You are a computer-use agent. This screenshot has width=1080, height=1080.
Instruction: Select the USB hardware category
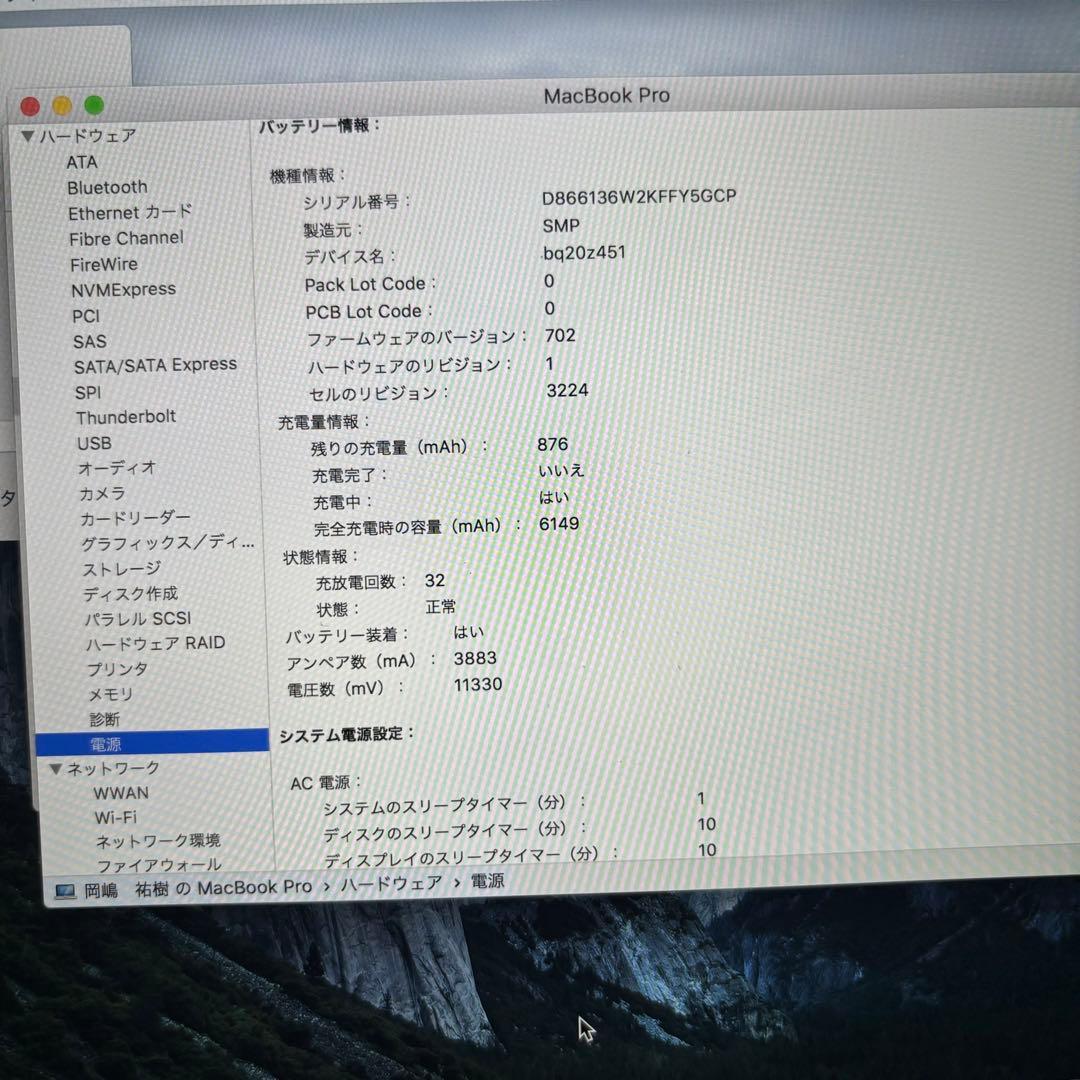[94, 443]
